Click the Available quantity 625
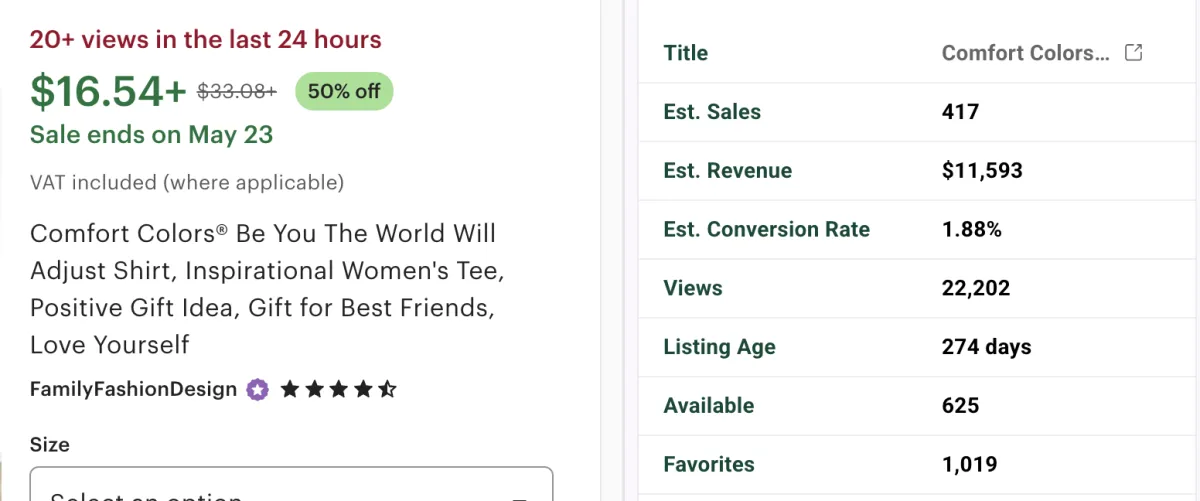This screenshot has height=501, width=1200. point(960,405)
